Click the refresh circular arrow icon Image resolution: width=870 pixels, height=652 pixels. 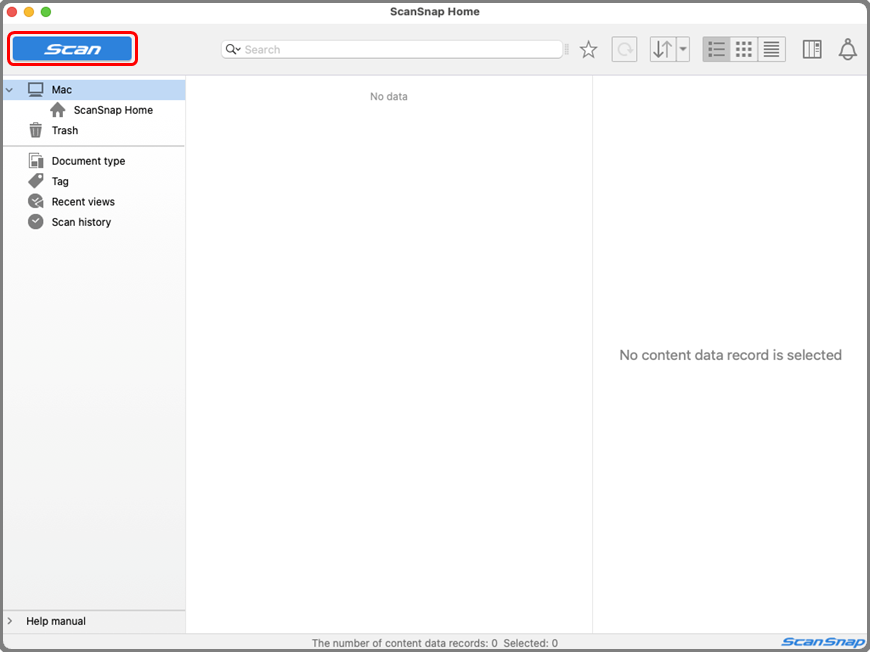(x=624, y=49)
